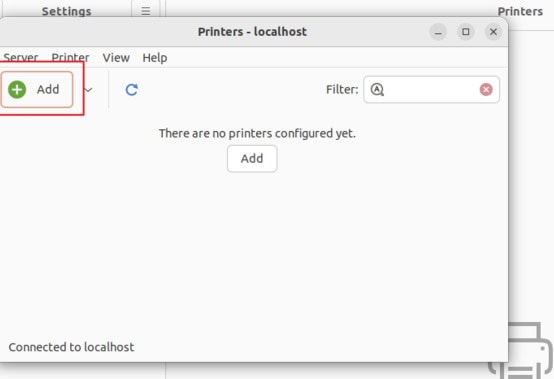The width and height of the screenshot is (554, 379).
Task: Clear the filter with the red X icon
Action: click(x=486, y=89)
